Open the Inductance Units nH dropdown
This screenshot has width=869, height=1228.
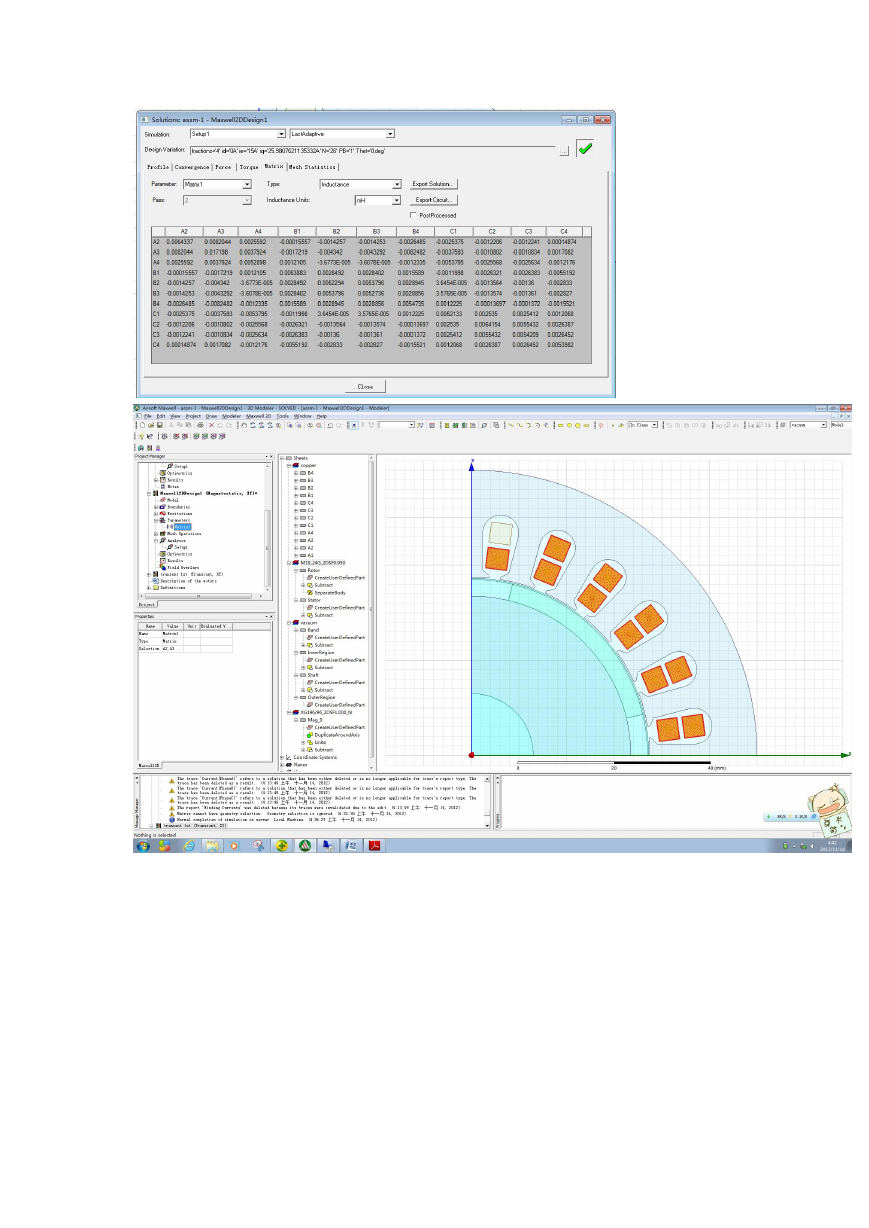click(397, 200)
